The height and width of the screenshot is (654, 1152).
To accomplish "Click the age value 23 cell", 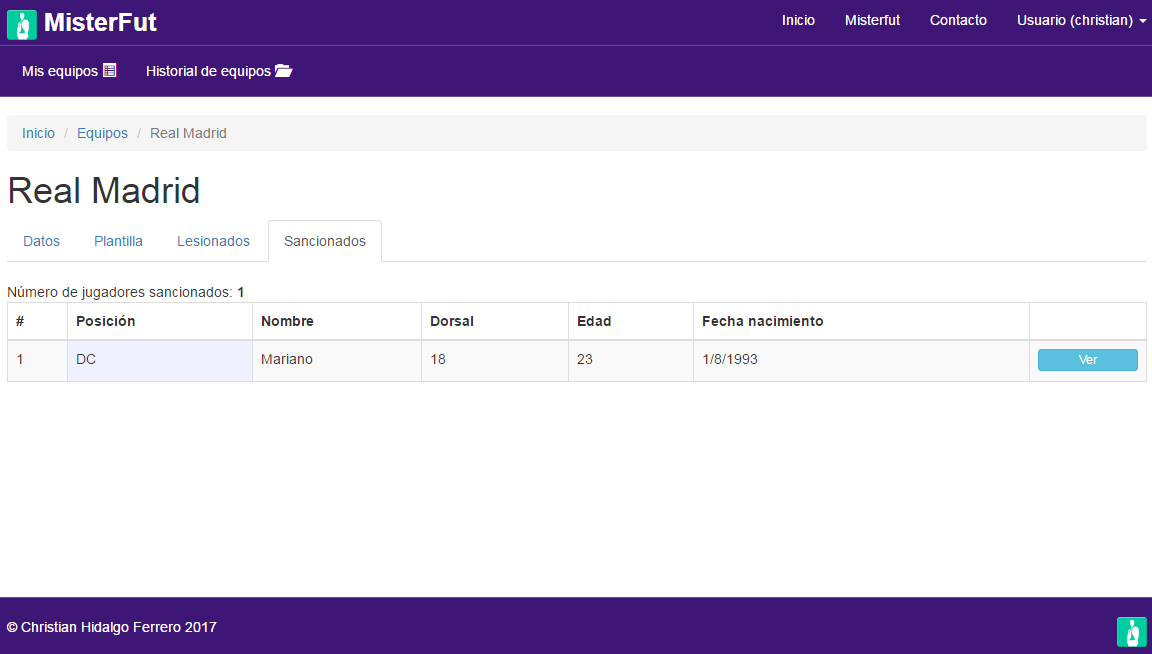I will (630, 361).
